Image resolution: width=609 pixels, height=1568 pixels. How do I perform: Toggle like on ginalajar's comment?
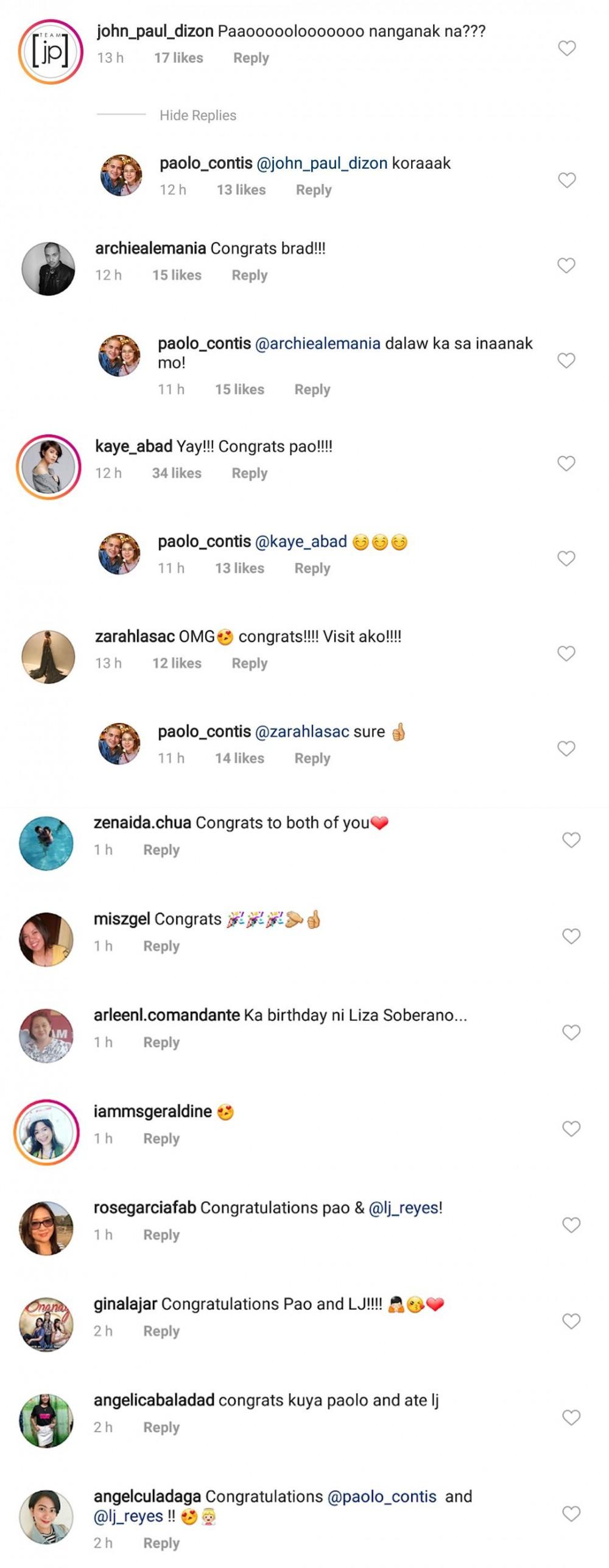(571, 1321)
